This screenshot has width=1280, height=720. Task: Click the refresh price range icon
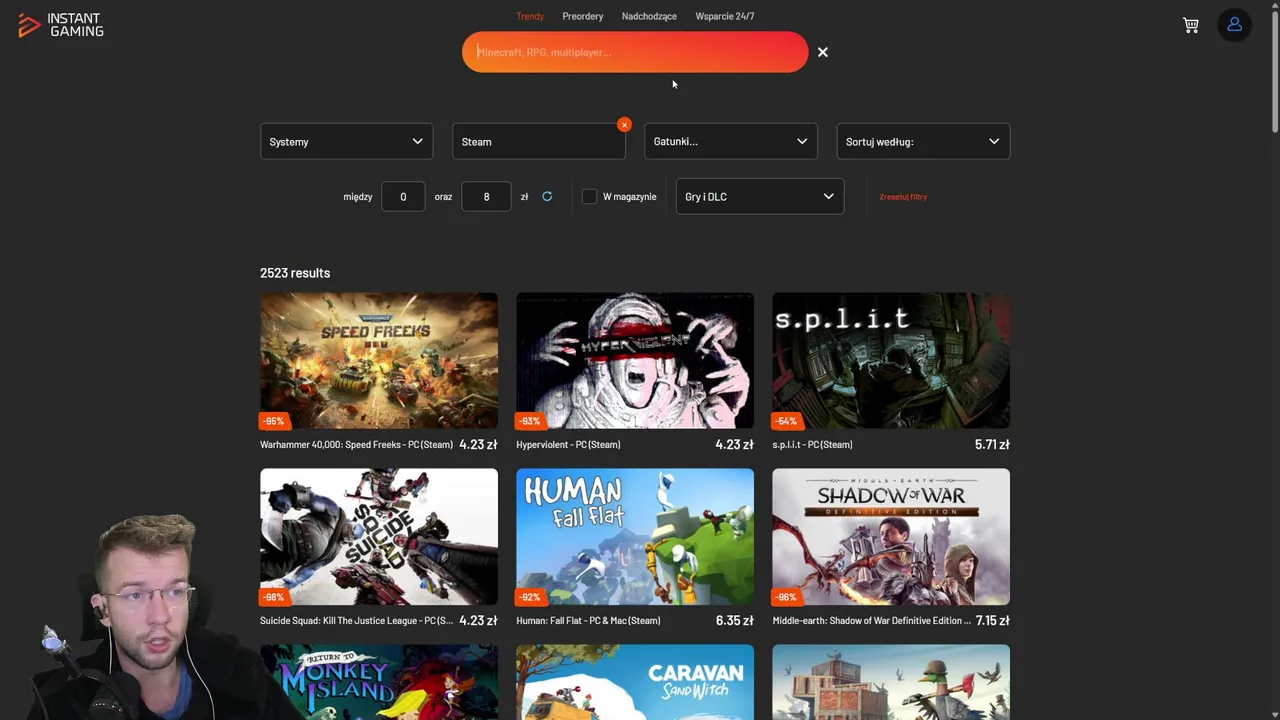click(547, 197)
